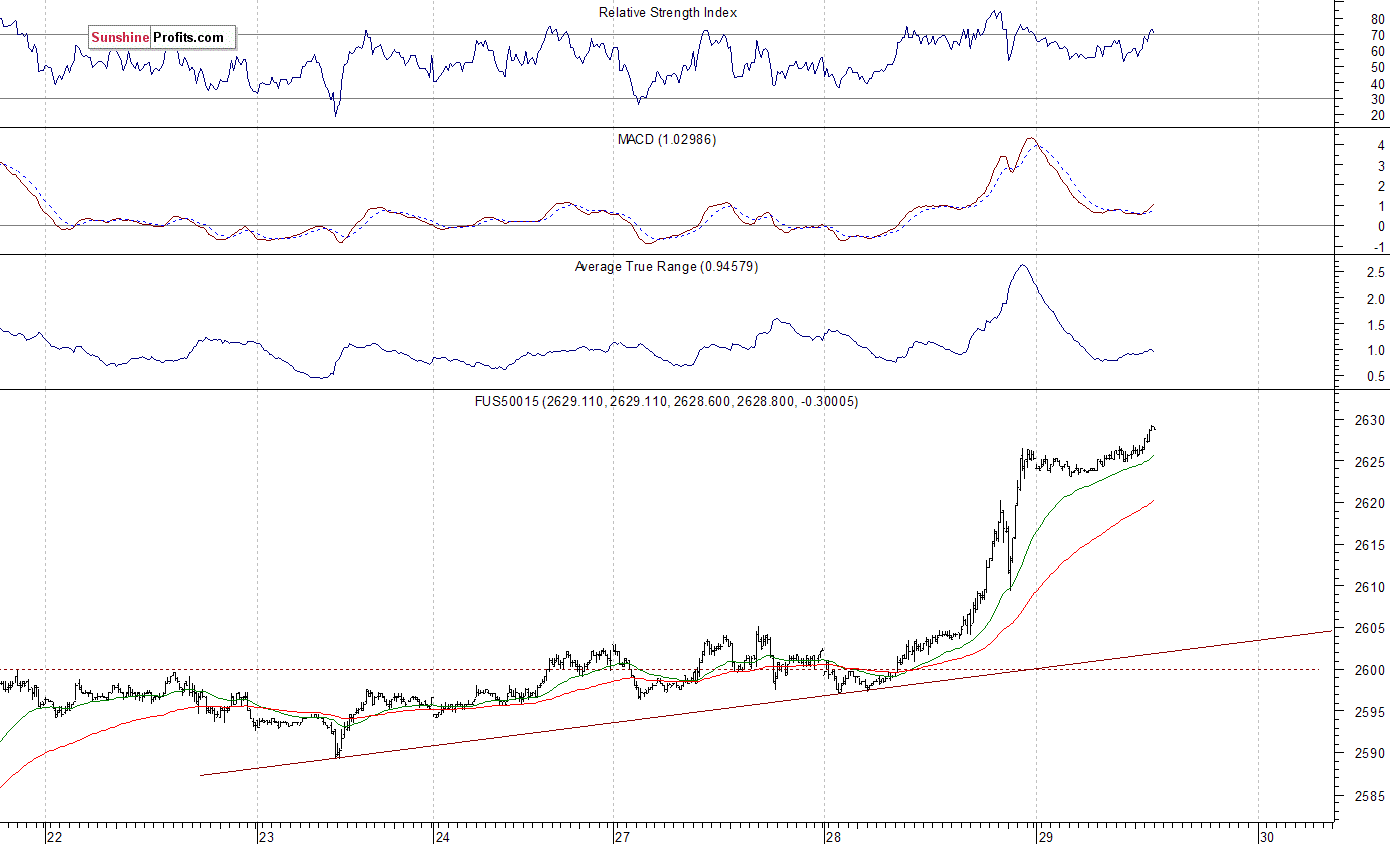Click date label 23 on time axis
1390x844 pixels.
pos(266,835)
